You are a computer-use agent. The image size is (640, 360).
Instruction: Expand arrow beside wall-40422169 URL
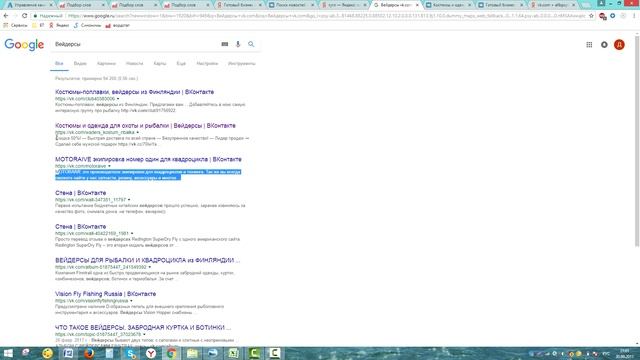[x=132, y=233]
